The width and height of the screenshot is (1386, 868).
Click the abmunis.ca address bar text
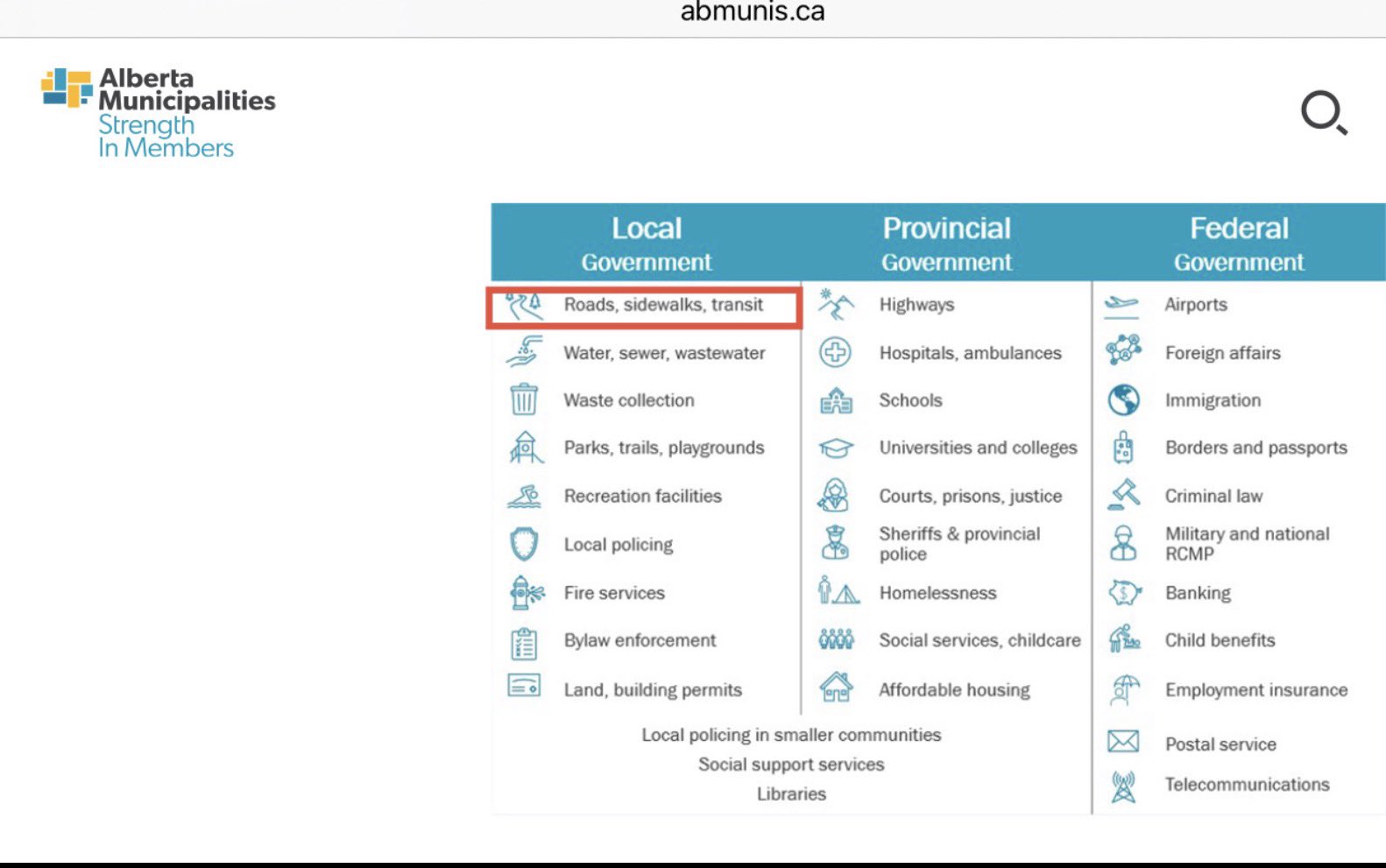coord(753,12)
